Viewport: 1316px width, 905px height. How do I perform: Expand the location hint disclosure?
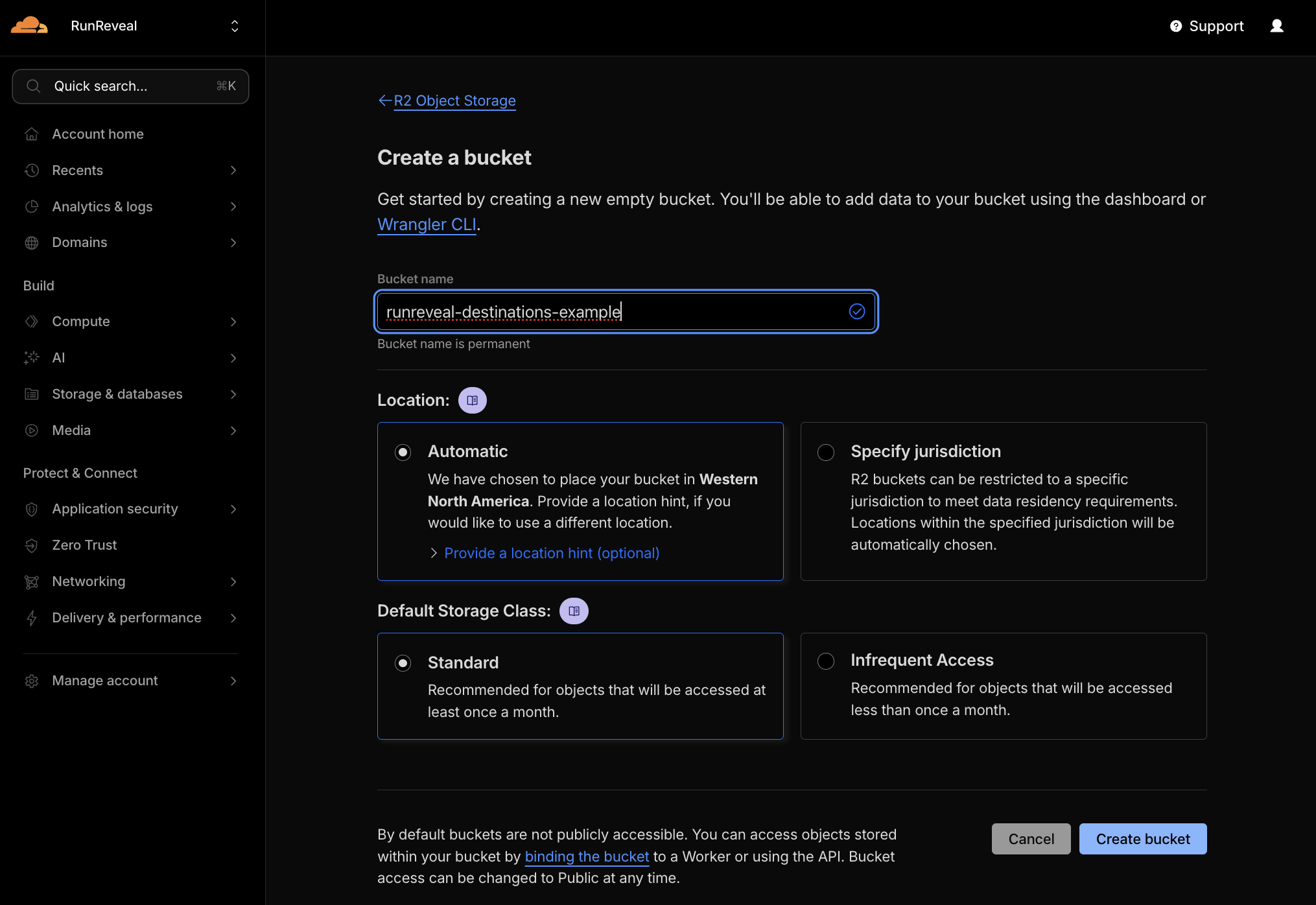551,553
